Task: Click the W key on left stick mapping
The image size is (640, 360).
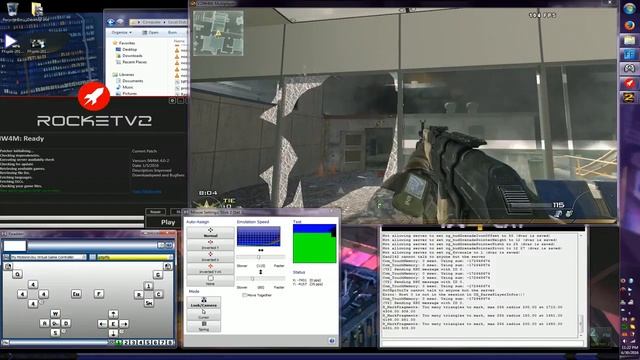Action: coord(55,313)
